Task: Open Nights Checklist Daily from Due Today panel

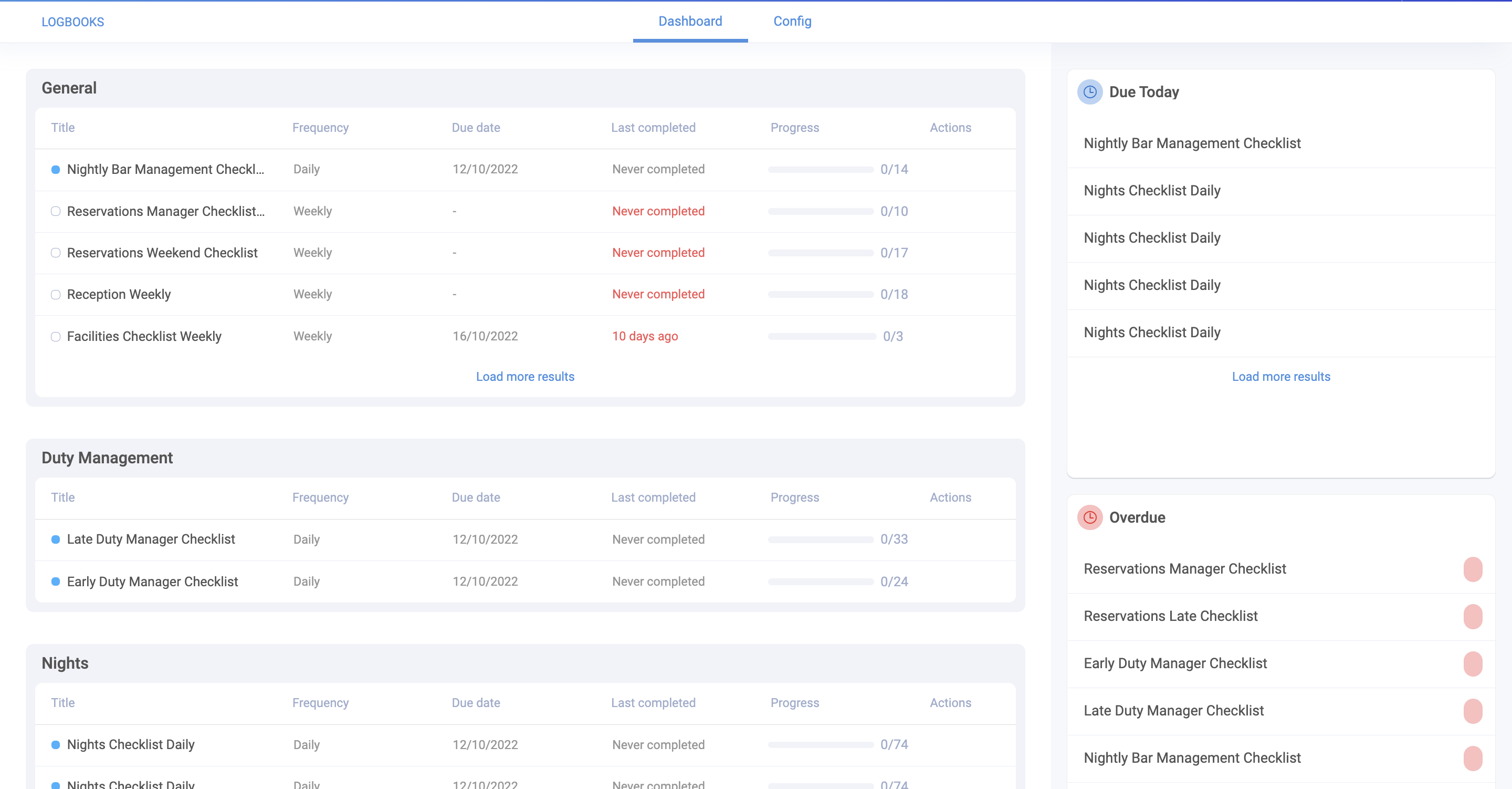Action: click(x=1152, y=190)
